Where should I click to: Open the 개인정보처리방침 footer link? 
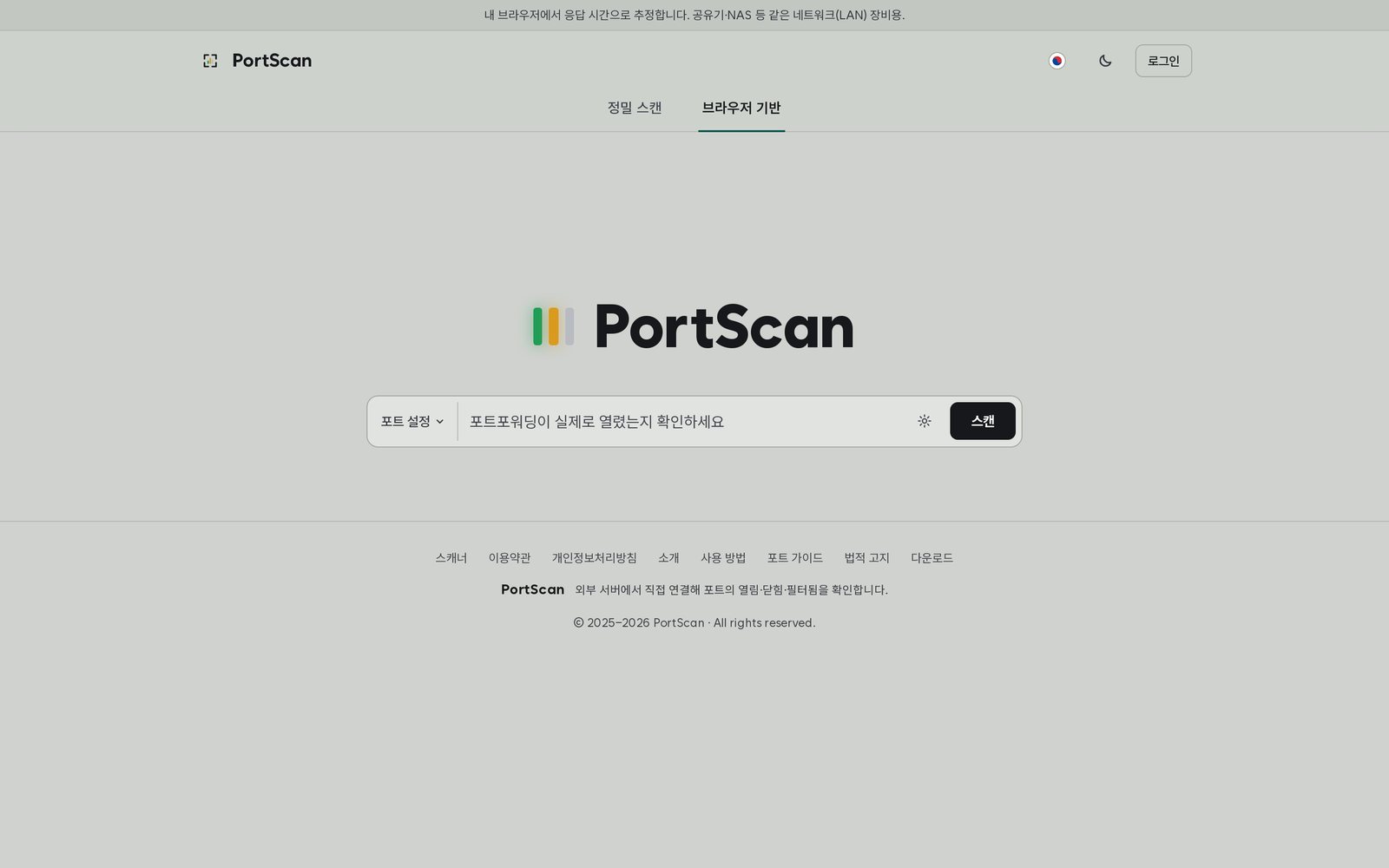[595, 558]
